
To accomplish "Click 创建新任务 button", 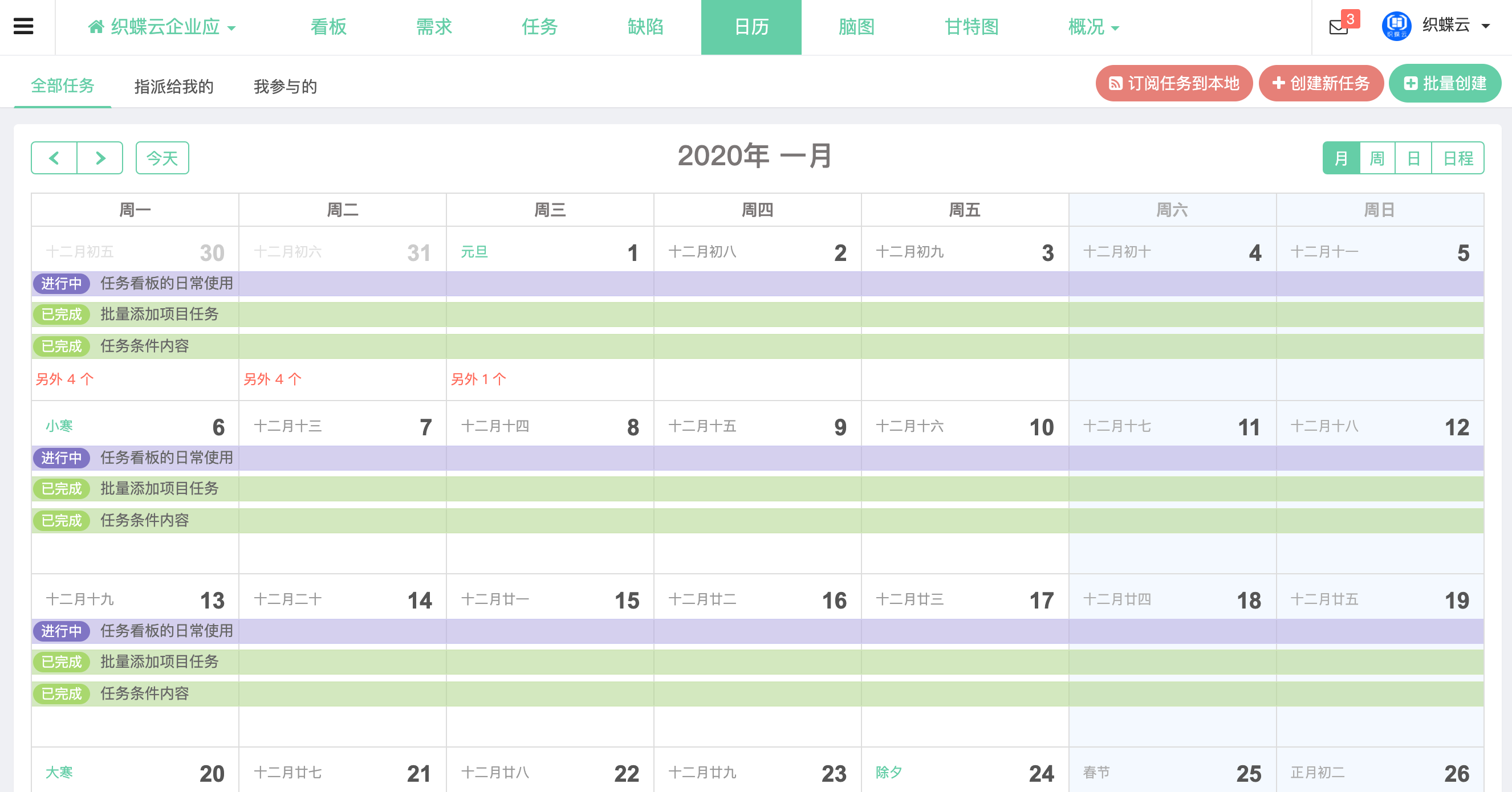I will tap(1320, 83).
